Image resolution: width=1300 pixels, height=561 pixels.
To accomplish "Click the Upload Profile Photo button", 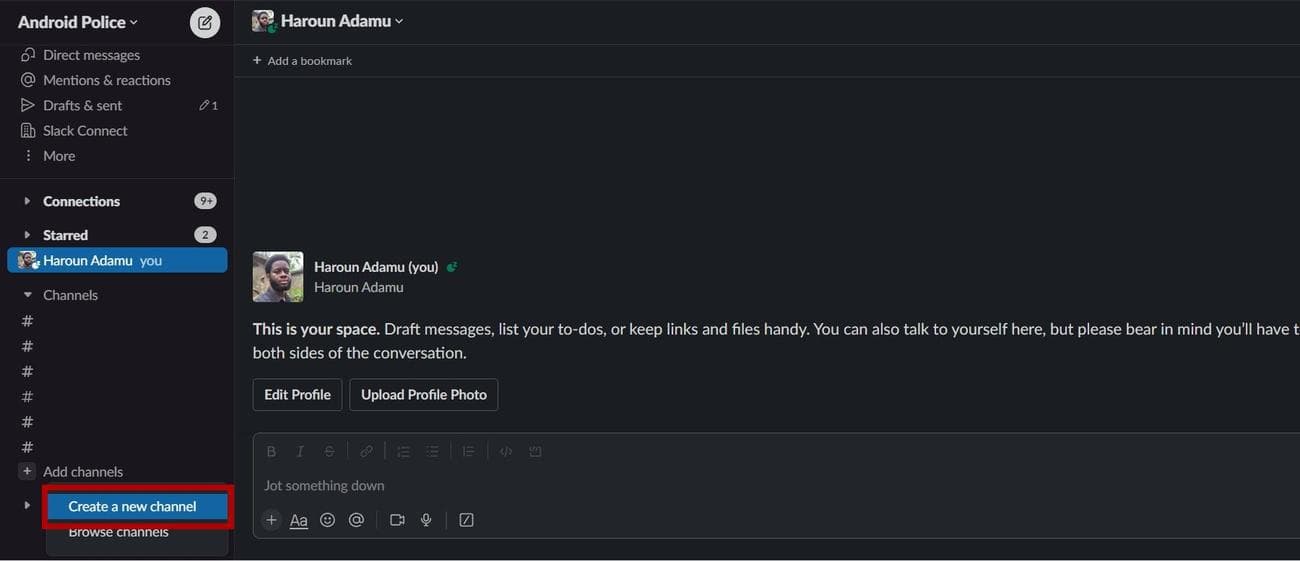I will (424, 394).
